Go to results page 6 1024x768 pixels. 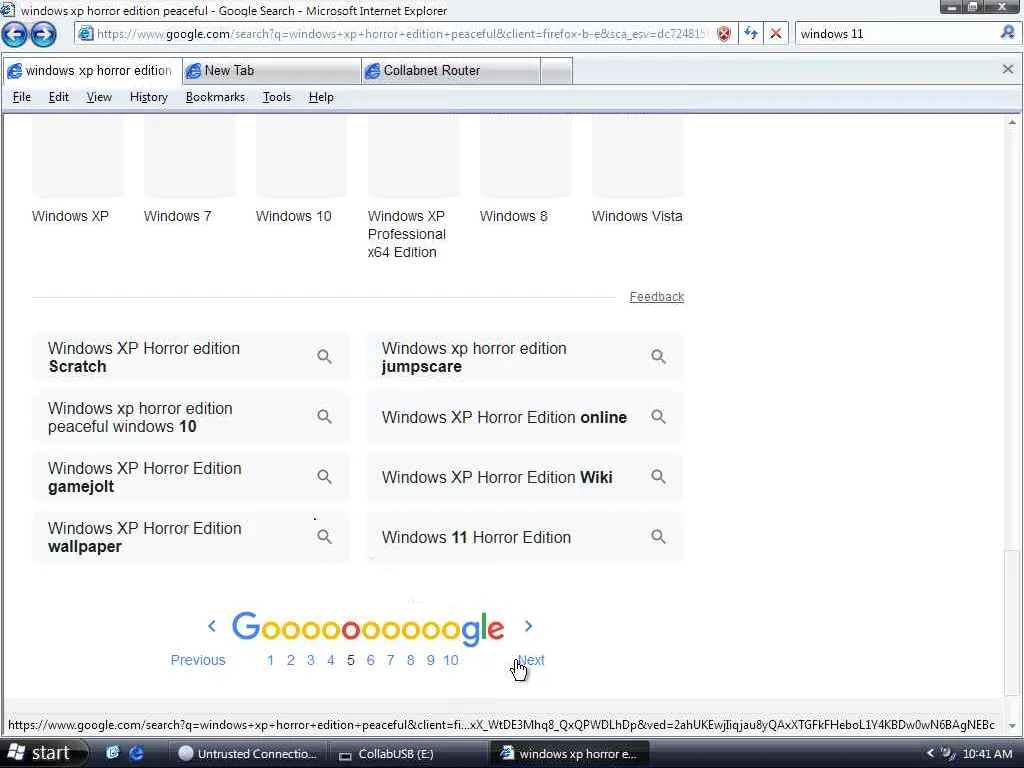coord(370,660)
